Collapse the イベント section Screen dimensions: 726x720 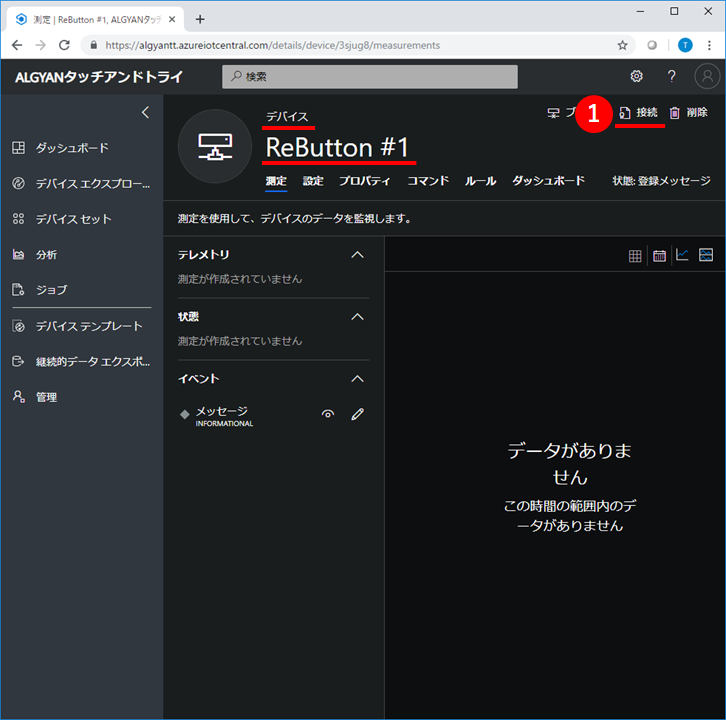[x=357, y=379]
